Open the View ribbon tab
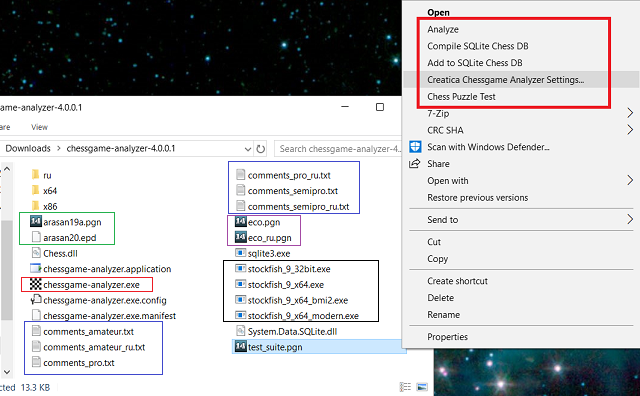The image size is (640, 396). point(39,127)
